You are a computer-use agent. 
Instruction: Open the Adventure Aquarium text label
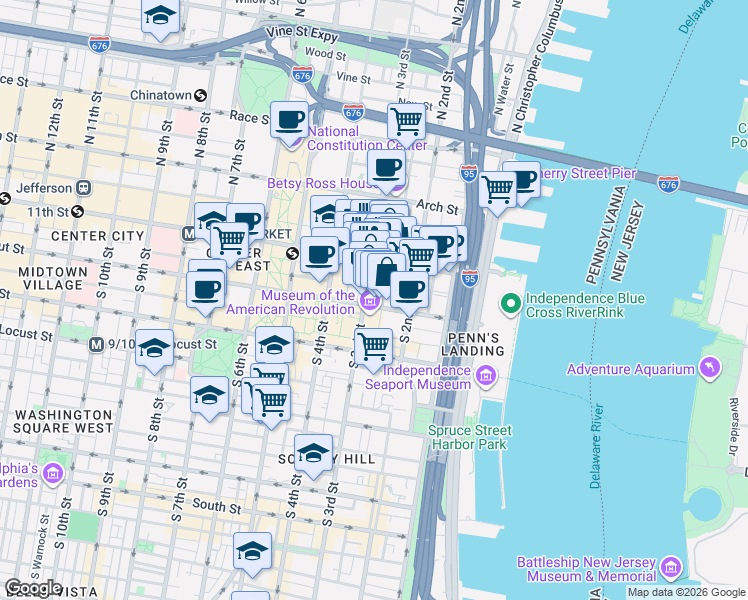[631, 369]
